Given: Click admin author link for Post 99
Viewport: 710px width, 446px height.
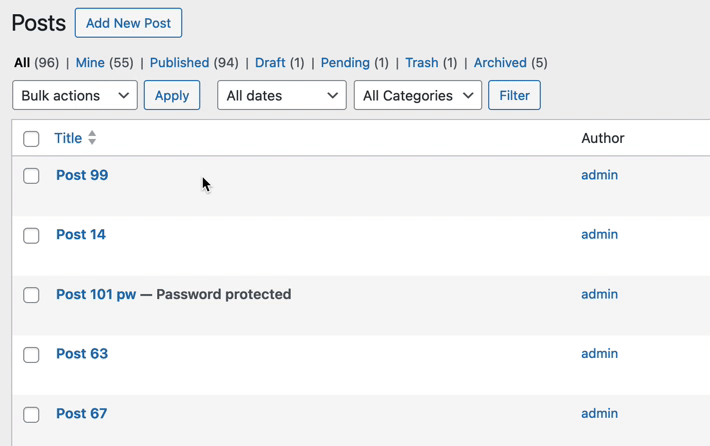Looking at the screenshot, I should click(599, 175).
